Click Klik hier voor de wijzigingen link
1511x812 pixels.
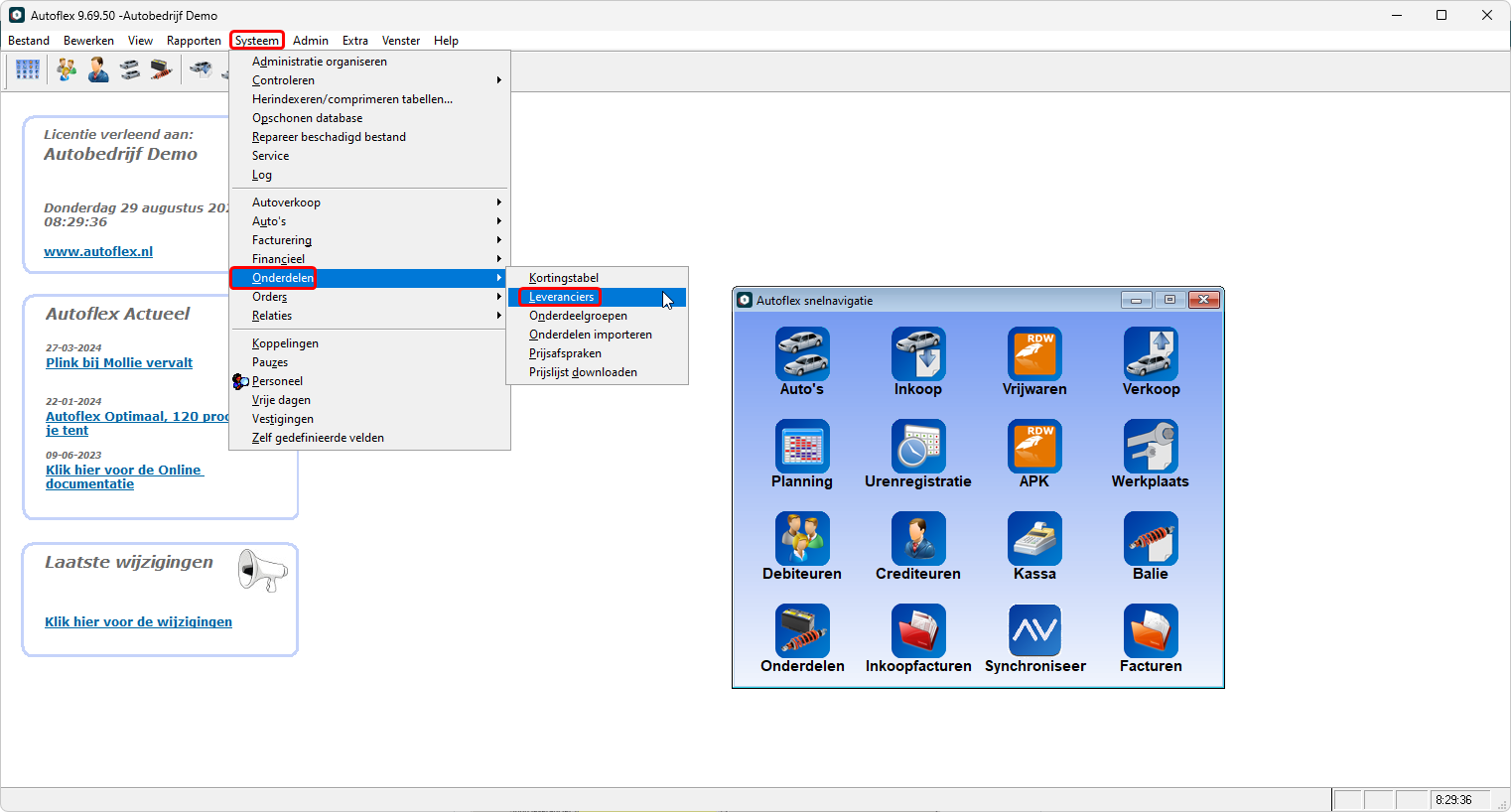click(138, 622)
